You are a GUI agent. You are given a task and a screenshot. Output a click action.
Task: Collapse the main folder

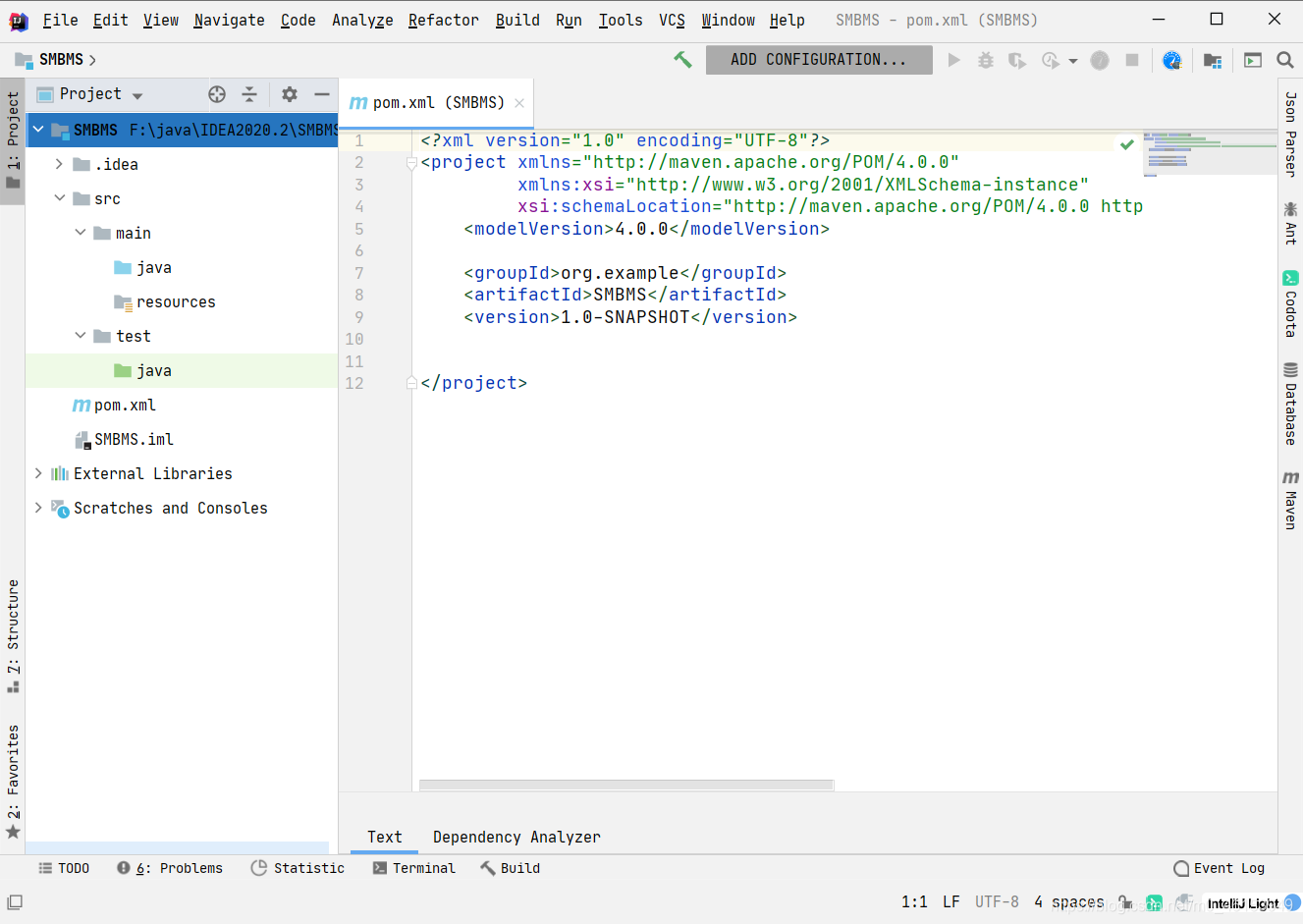pos(81,233)
